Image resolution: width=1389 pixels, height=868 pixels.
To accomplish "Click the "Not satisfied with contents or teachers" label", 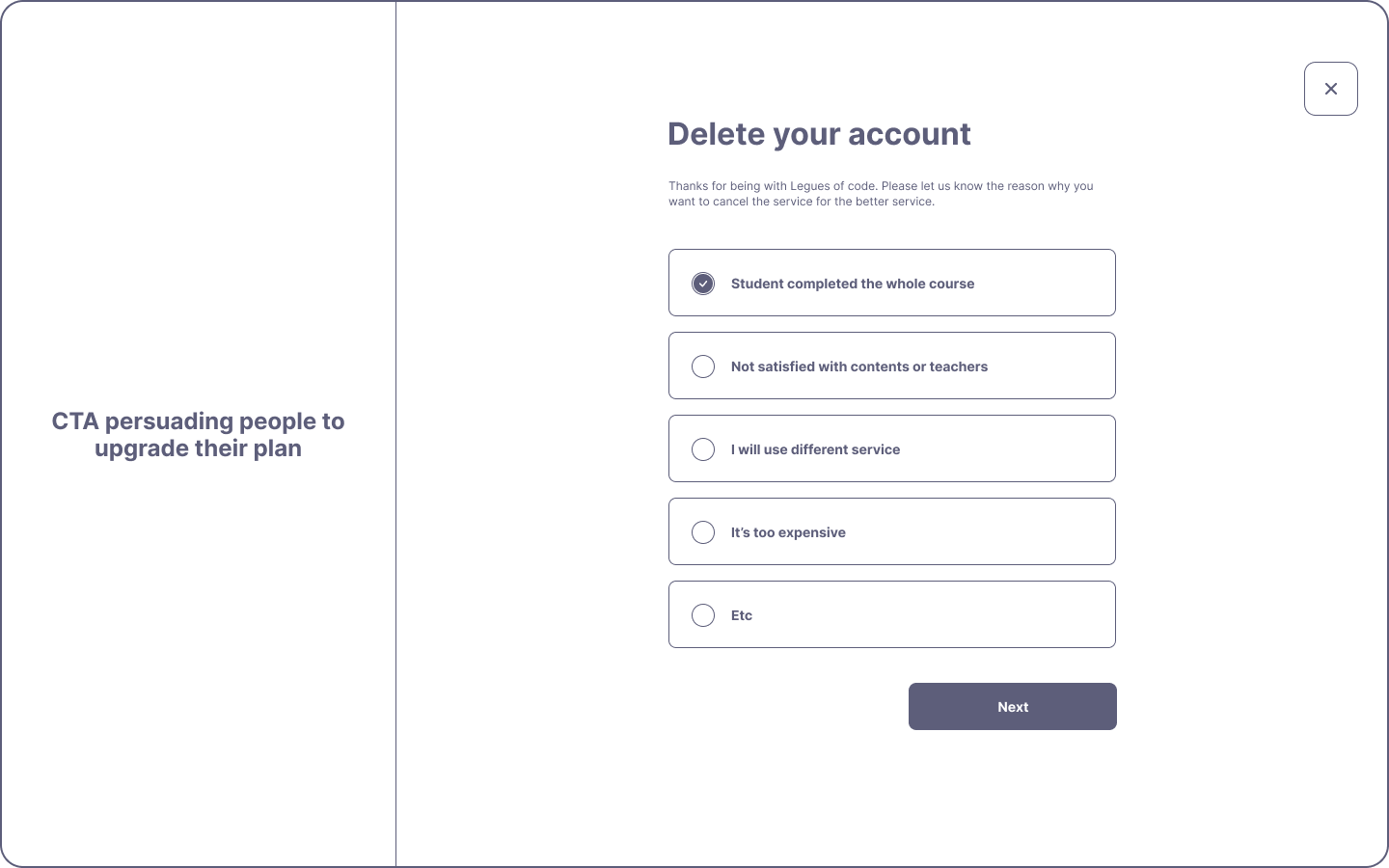I will tap(858, 366).
